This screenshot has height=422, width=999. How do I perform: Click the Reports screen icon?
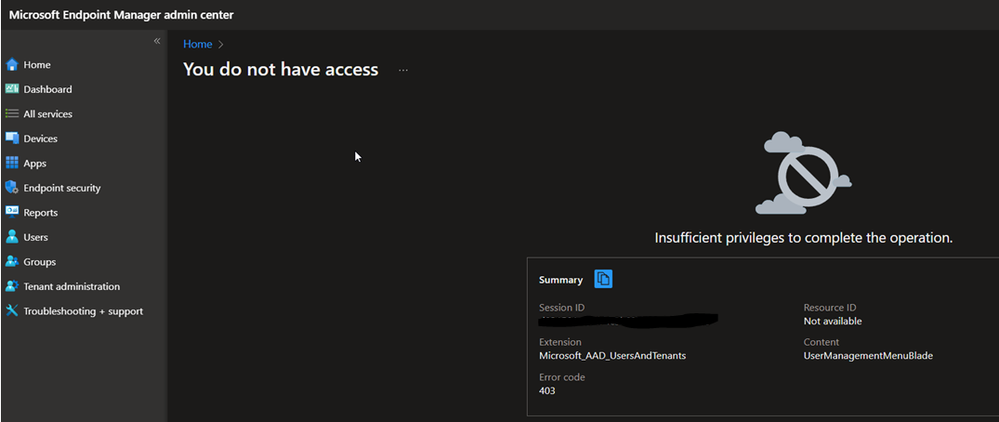[11, 212]
